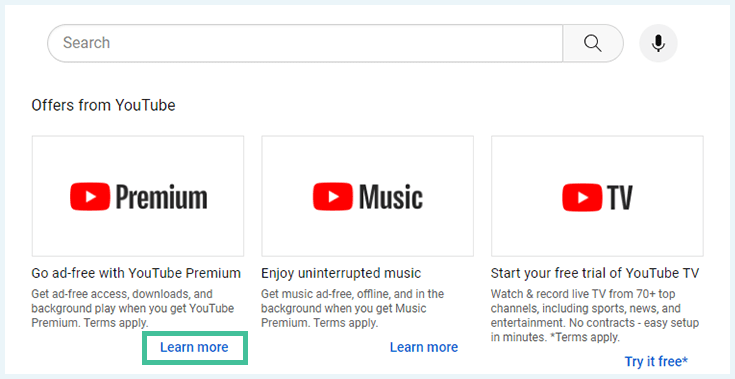The height and width of the screenshot is (379, 735).
Task: Open the YouTube TV logo thumbnail
Action: pos(597,196)
